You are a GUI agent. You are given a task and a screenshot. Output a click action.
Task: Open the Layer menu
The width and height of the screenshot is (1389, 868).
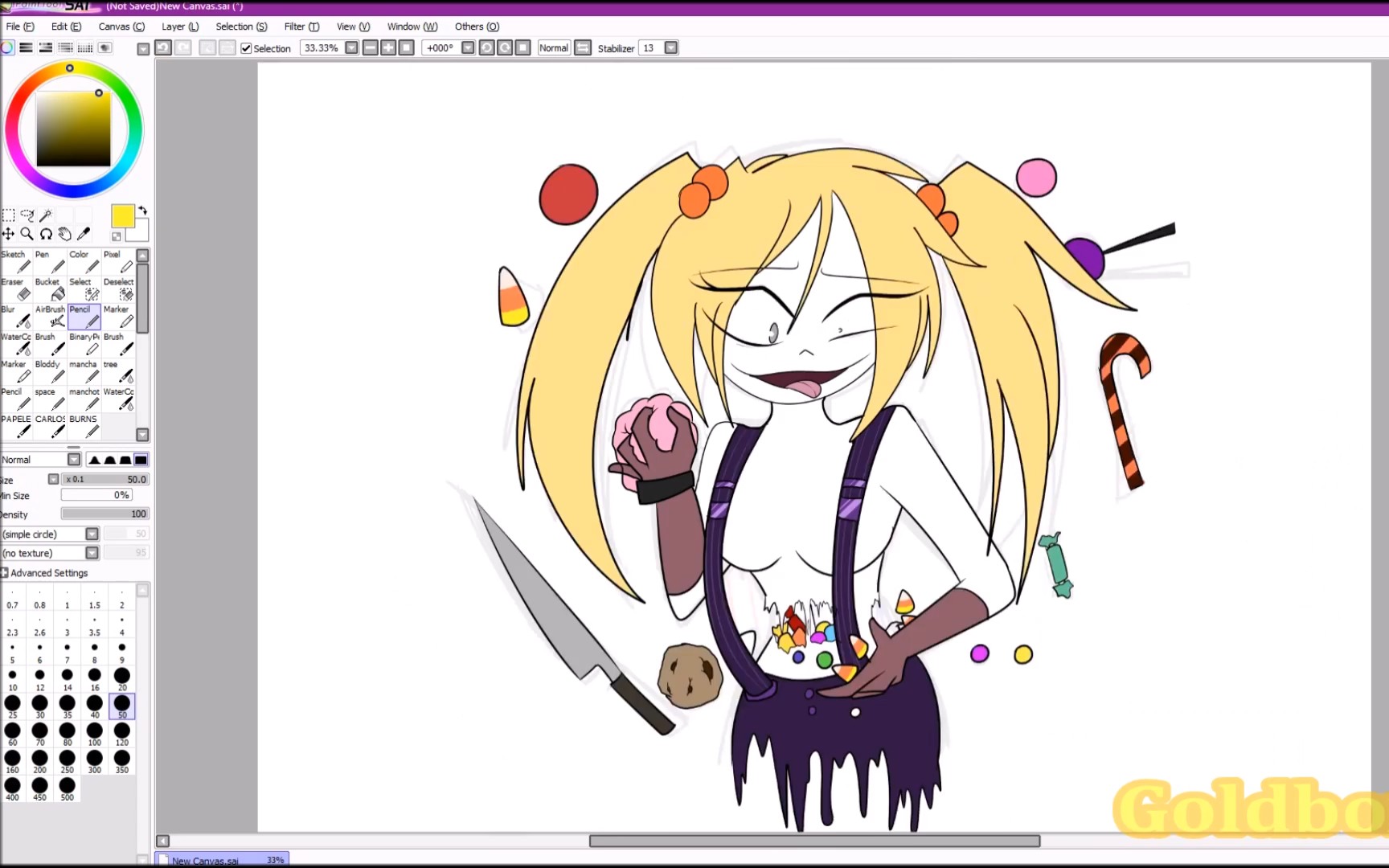(180, 27)
